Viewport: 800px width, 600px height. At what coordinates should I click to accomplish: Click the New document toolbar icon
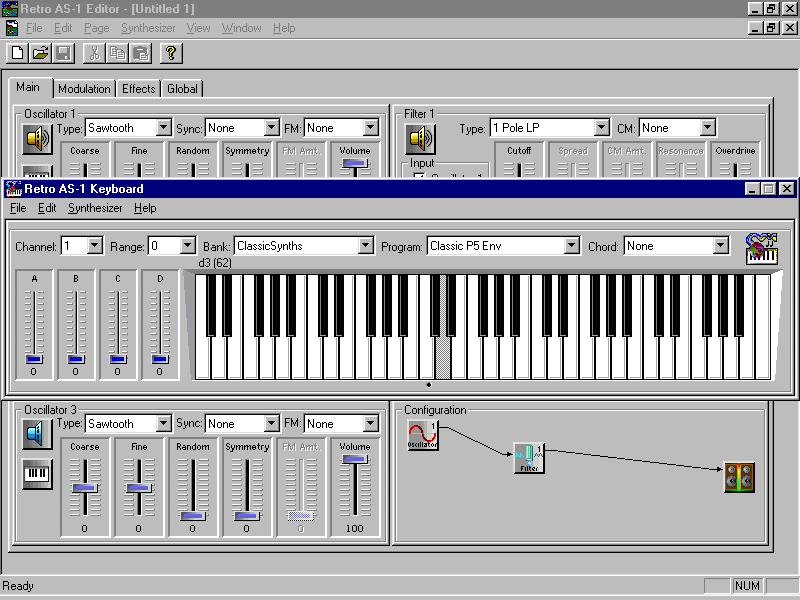pos(17,53)
